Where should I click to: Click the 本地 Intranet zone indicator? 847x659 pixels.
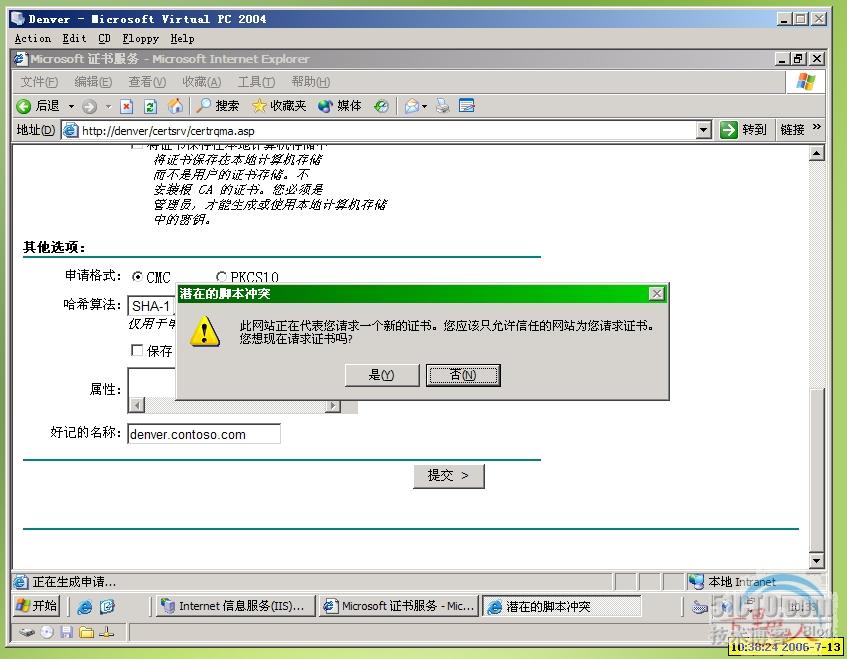(732, 582)
